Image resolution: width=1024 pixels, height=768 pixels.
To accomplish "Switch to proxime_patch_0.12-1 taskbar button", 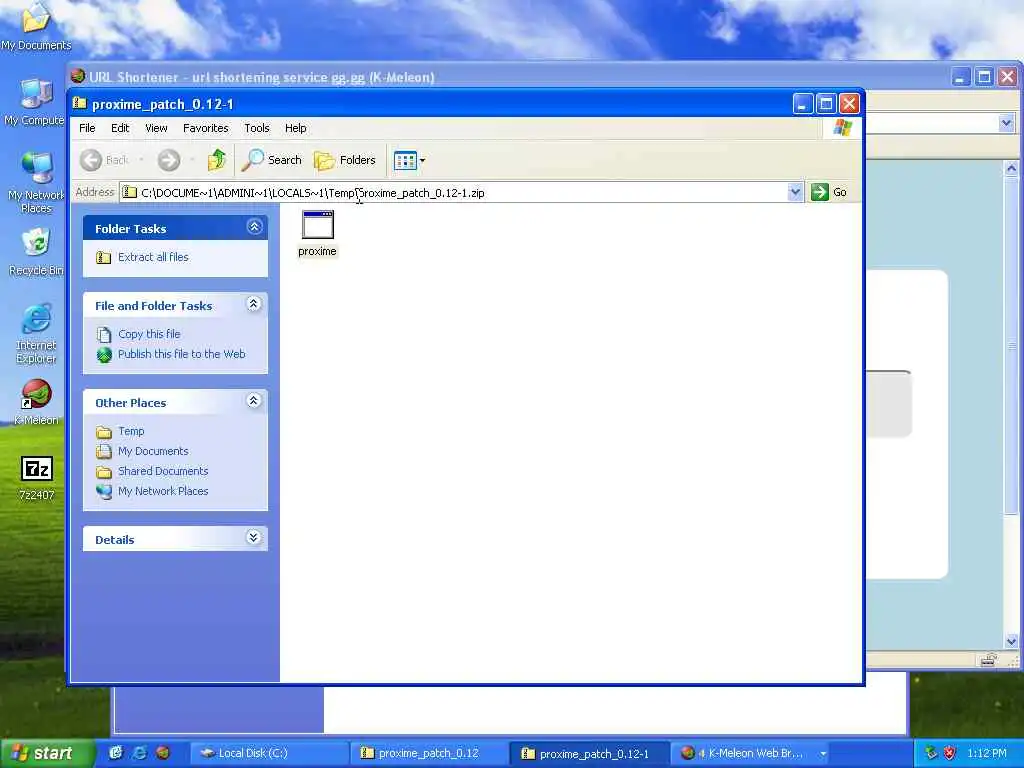I will (x=589, y=753).
